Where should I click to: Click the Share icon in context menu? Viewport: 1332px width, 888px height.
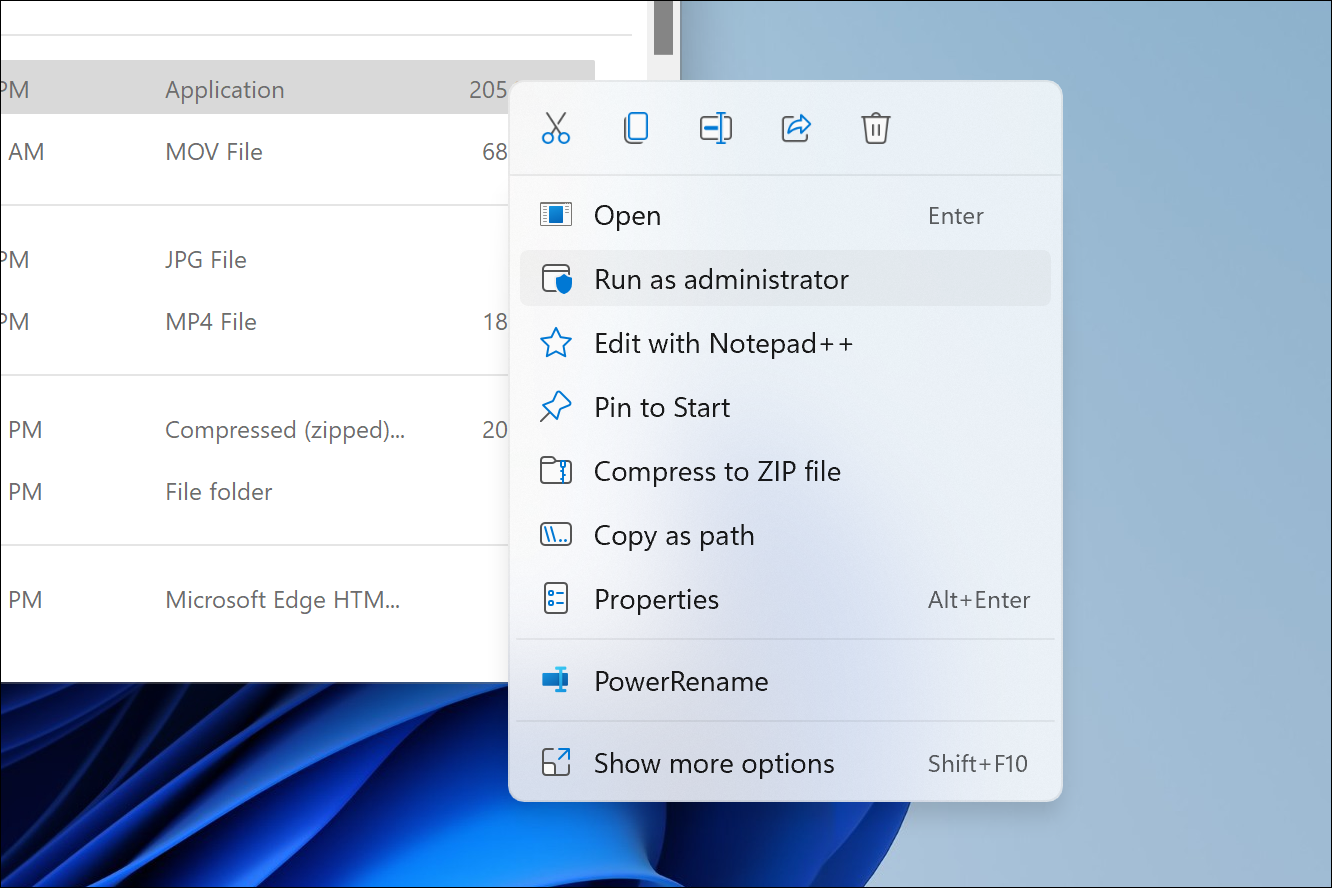tap(796, 128)
